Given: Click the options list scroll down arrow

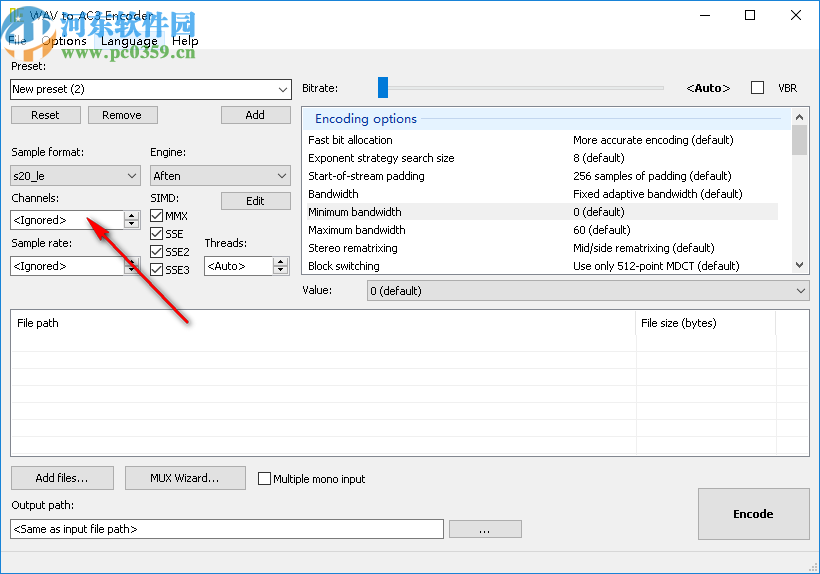Looking at the screenshot, I should pos(799,265).
